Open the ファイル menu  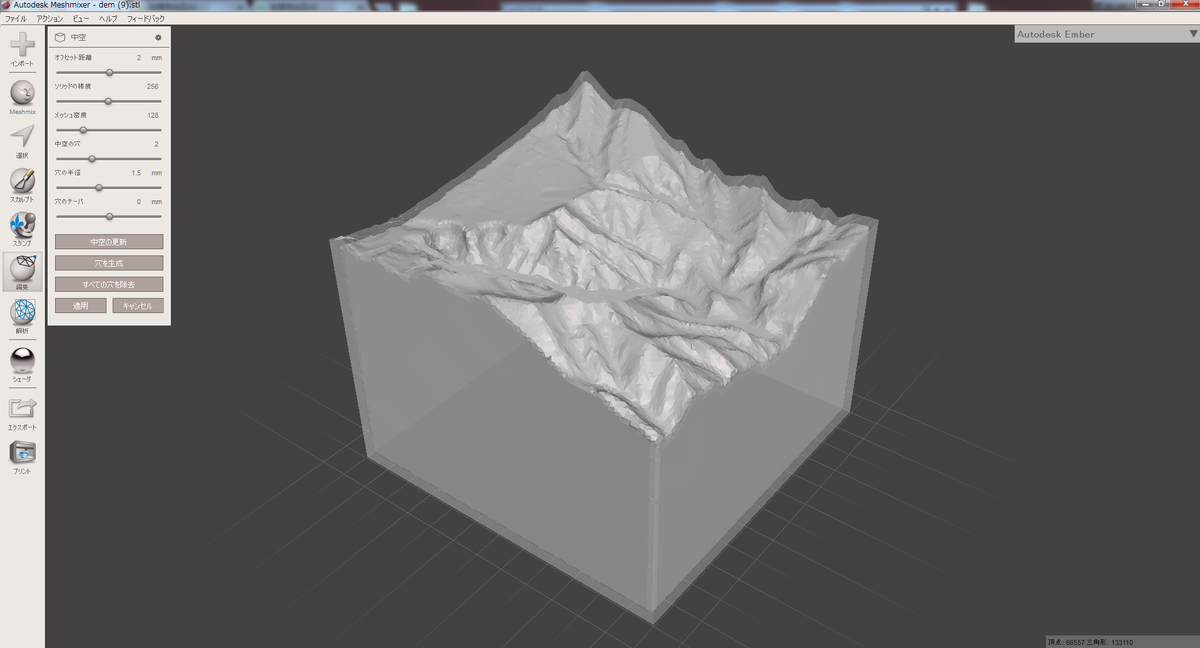16,19
